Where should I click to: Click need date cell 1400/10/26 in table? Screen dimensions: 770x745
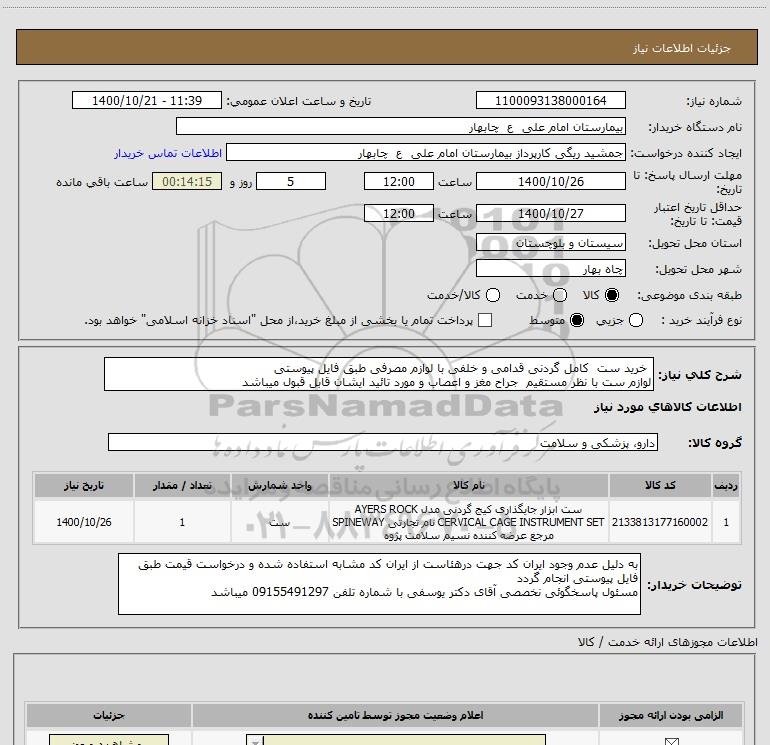83,522
